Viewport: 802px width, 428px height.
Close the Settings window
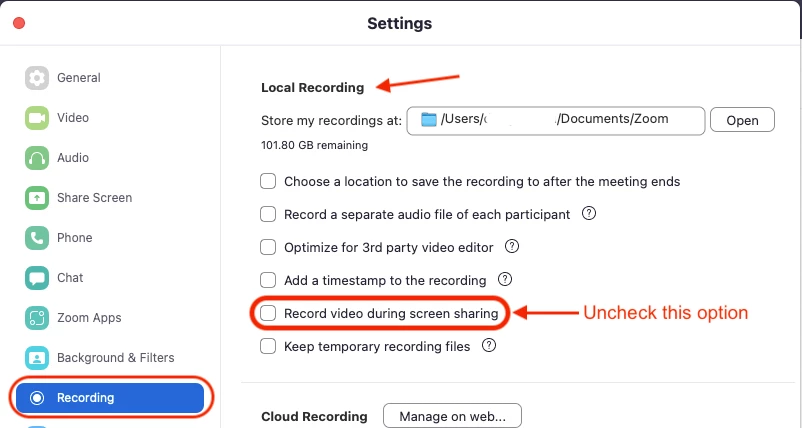coord(19,23)
